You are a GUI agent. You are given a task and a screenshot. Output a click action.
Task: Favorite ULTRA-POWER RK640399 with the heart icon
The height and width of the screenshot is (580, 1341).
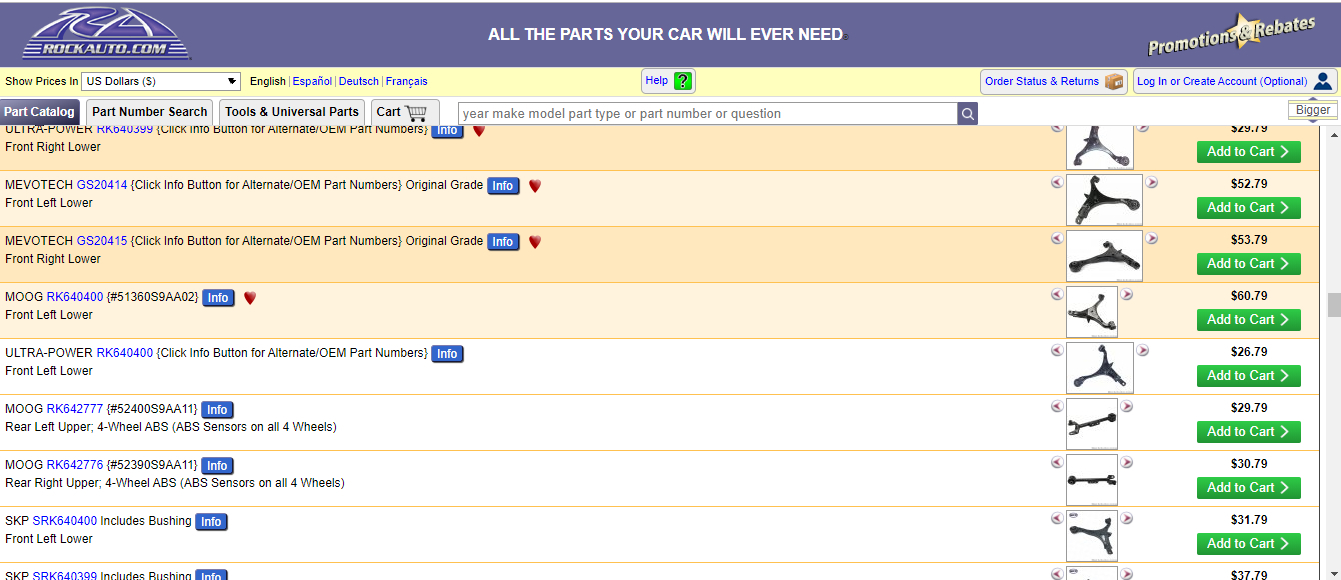pos(479,130)
